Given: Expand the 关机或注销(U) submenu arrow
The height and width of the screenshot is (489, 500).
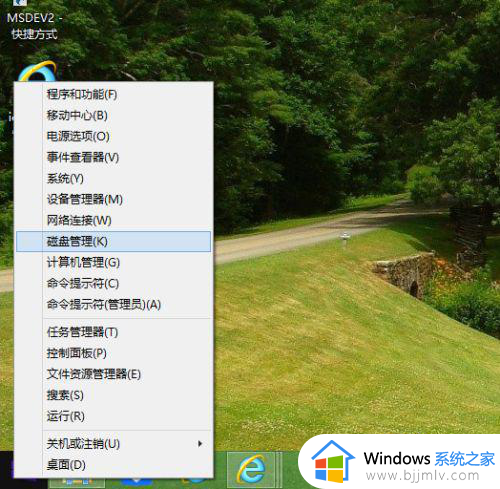Looking at the screenshot, I should coord(200,444).
